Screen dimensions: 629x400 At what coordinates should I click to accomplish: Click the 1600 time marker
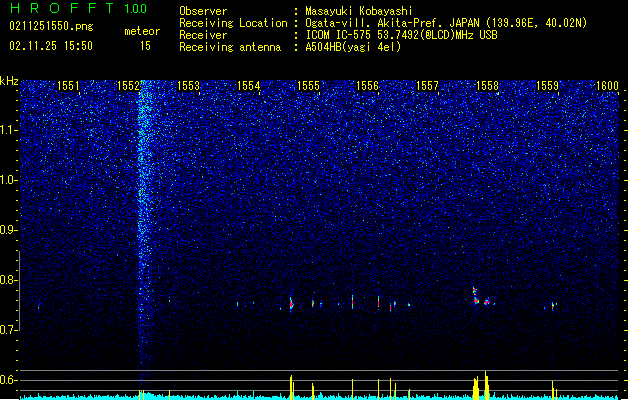coord(607,86)
